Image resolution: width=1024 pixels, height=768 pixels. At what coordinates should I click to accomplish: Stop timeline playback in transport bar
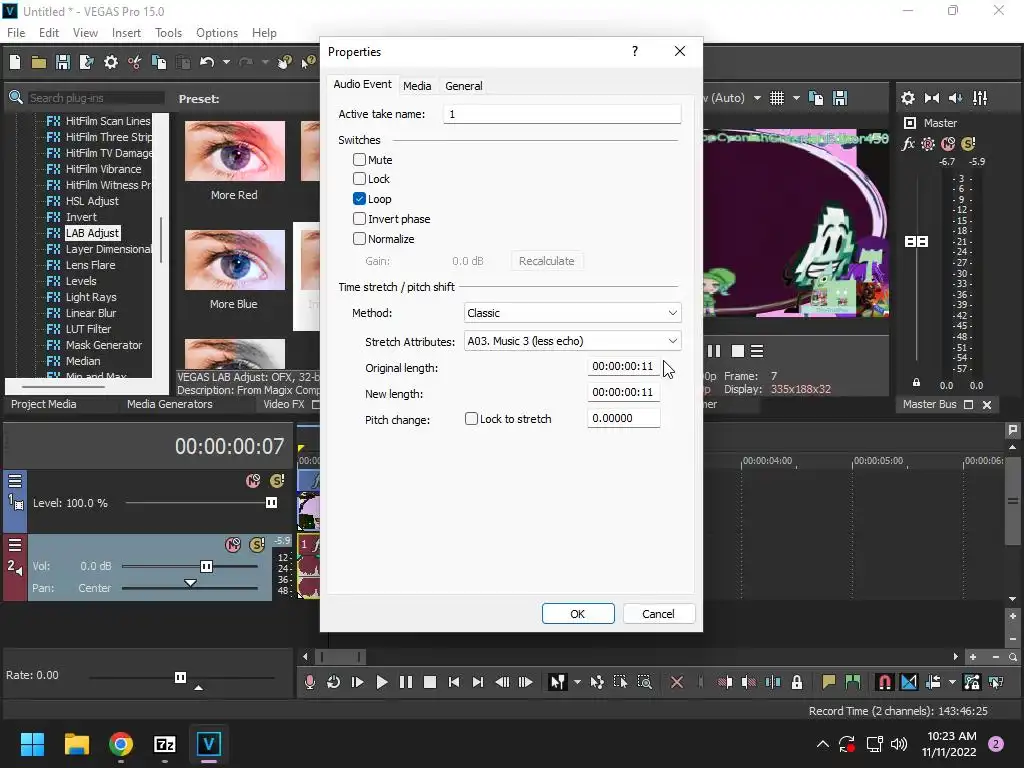pos(430,682)
